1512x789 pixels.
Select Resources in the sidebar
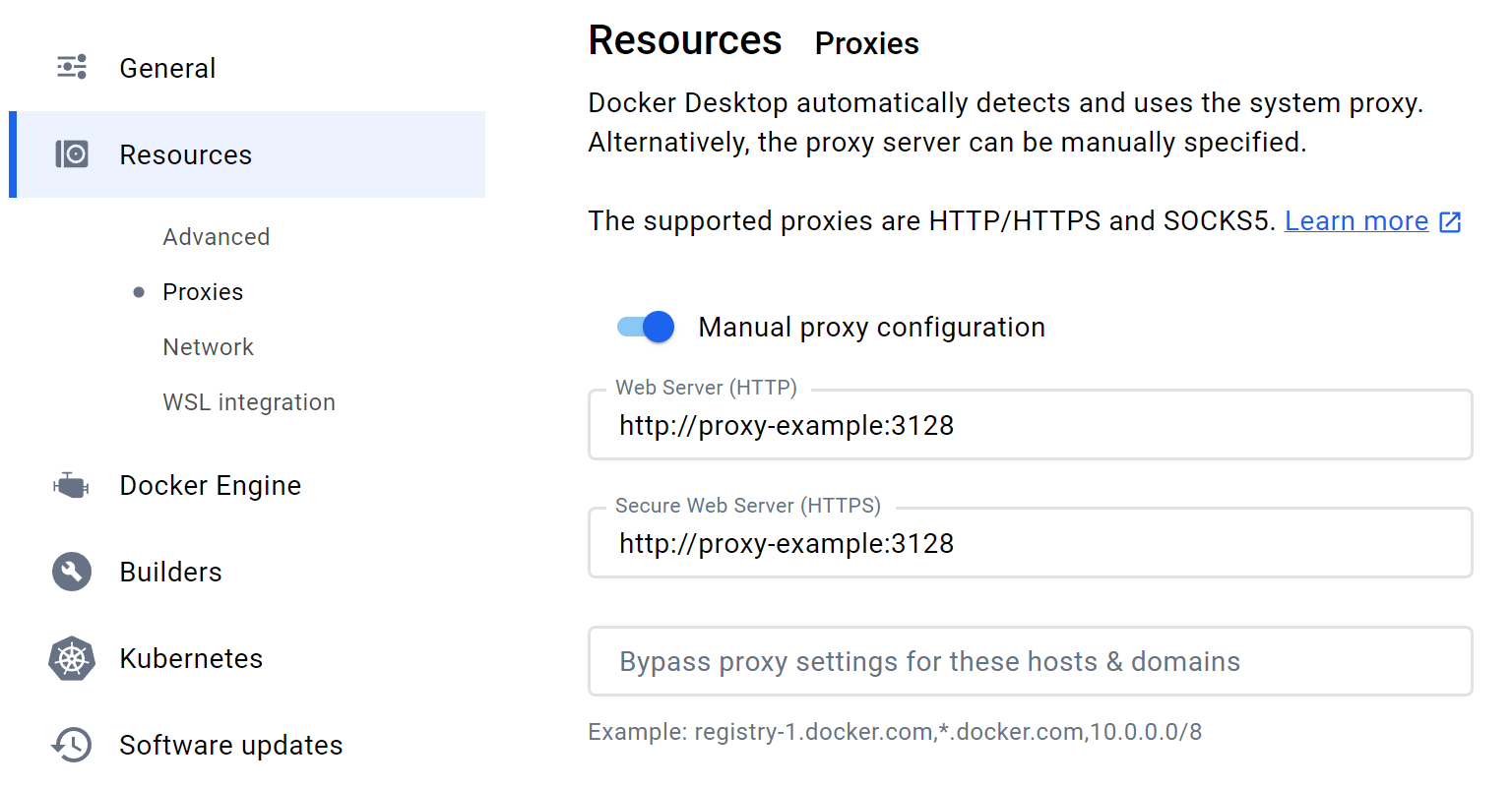coord(186,154)
